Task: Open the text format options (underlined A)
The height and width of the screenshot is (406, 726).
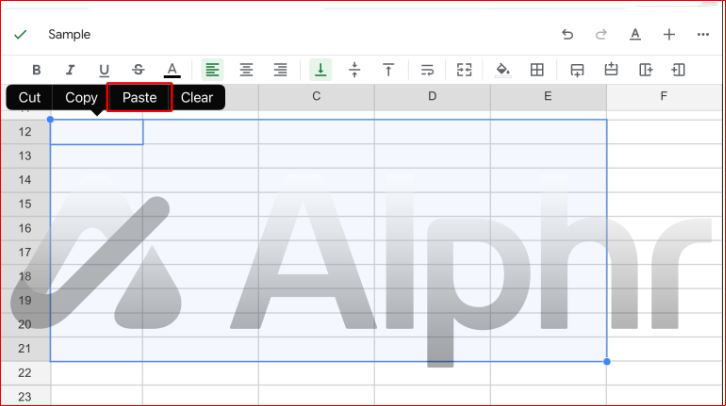Action: [635, 35]
